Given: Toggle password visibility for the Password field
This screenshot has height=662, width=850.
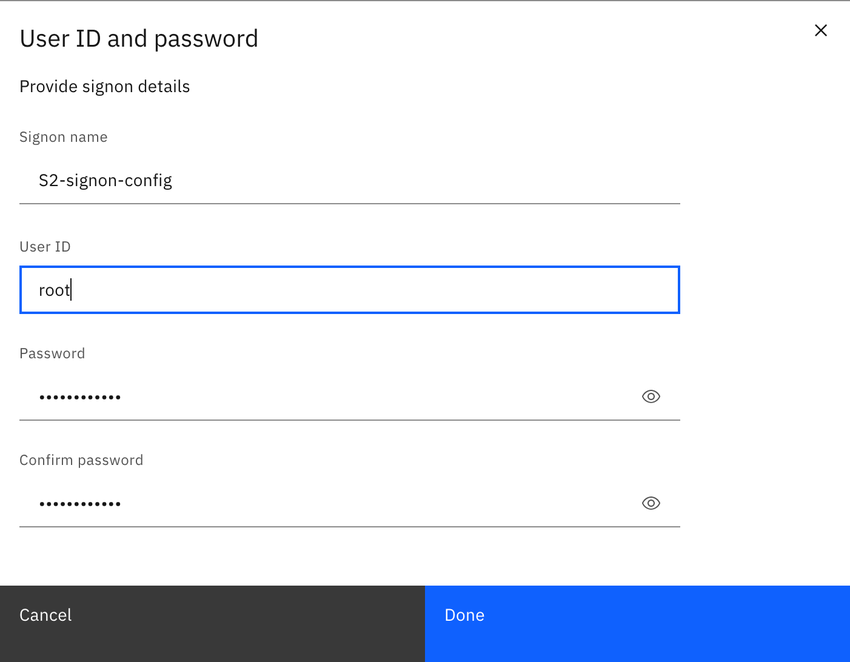Looking at the screenshot, I should (651, 396).
